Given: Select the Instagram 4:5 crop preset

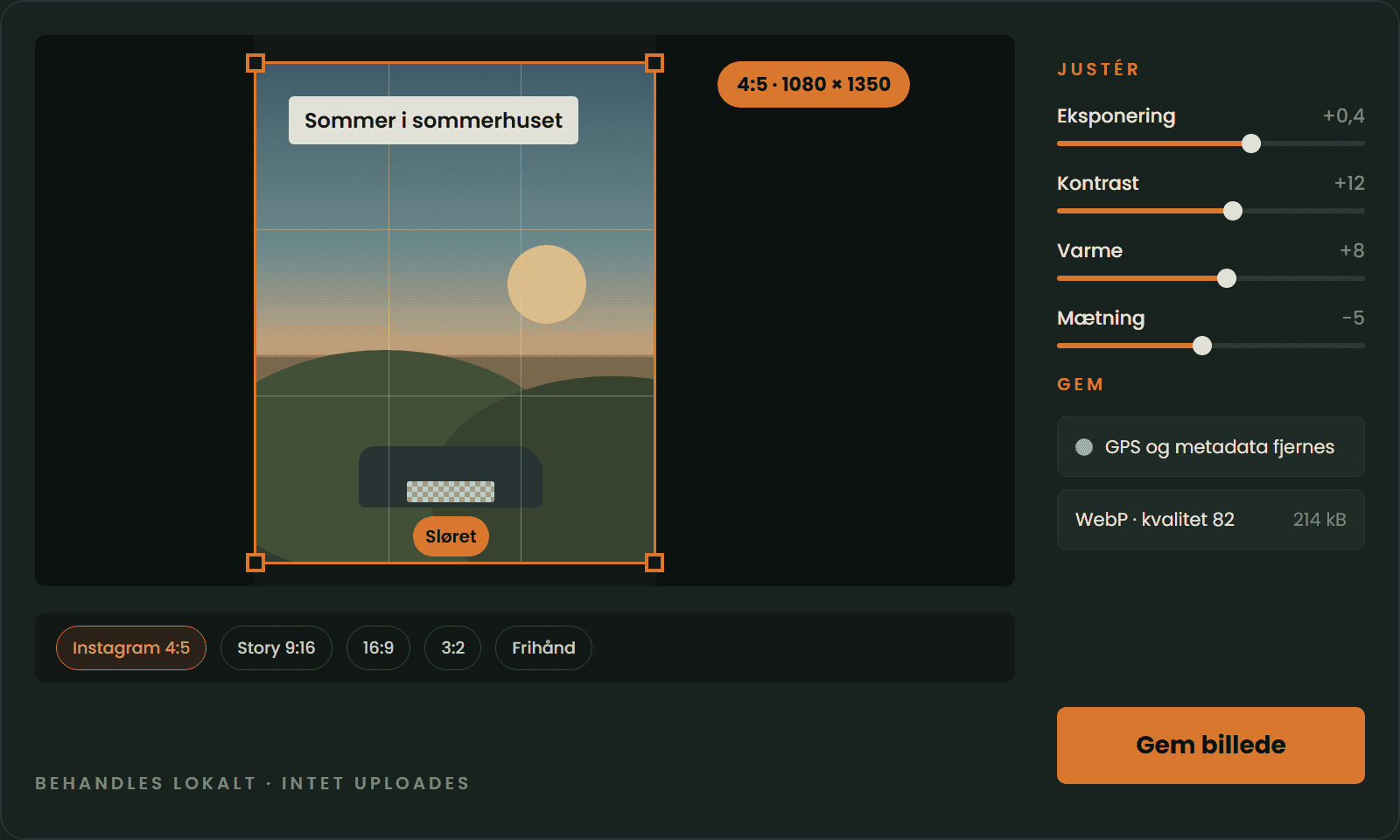Looking at the screenshot, I should 131,647.
